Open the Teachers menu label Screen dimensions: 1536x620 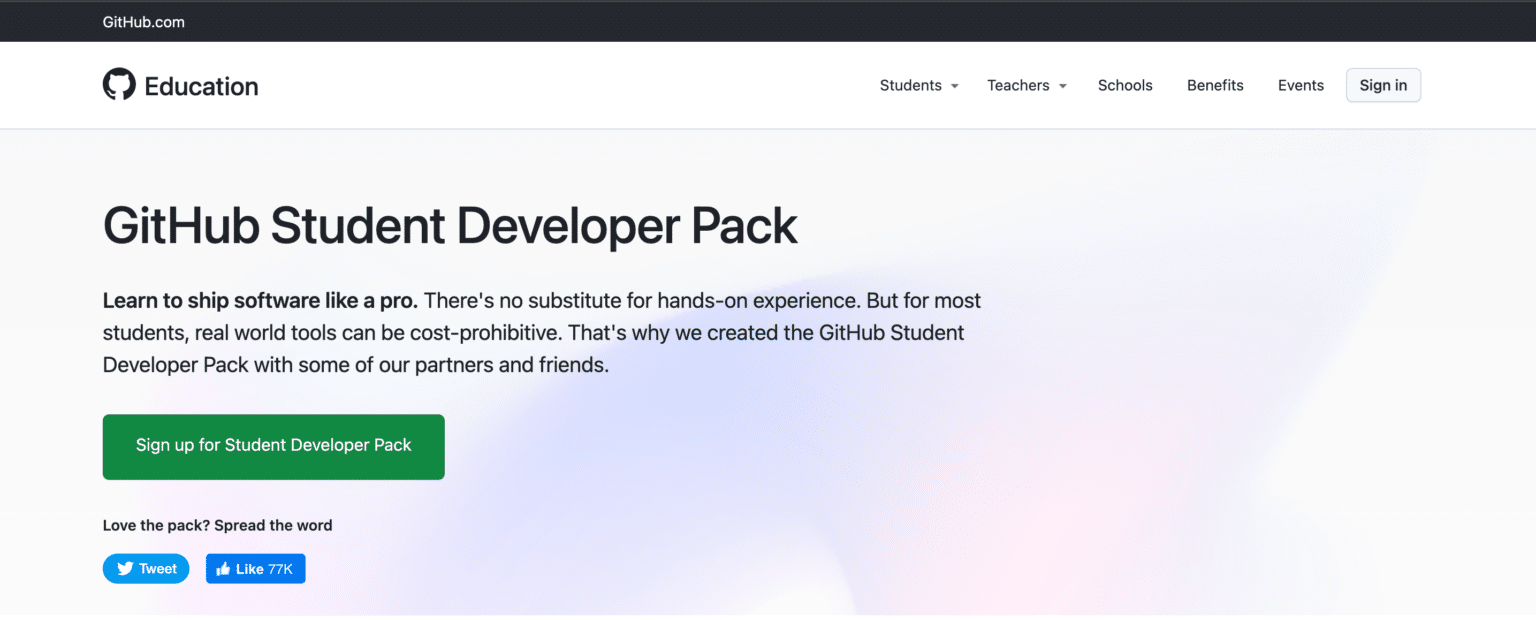[x=1018, y=85]
